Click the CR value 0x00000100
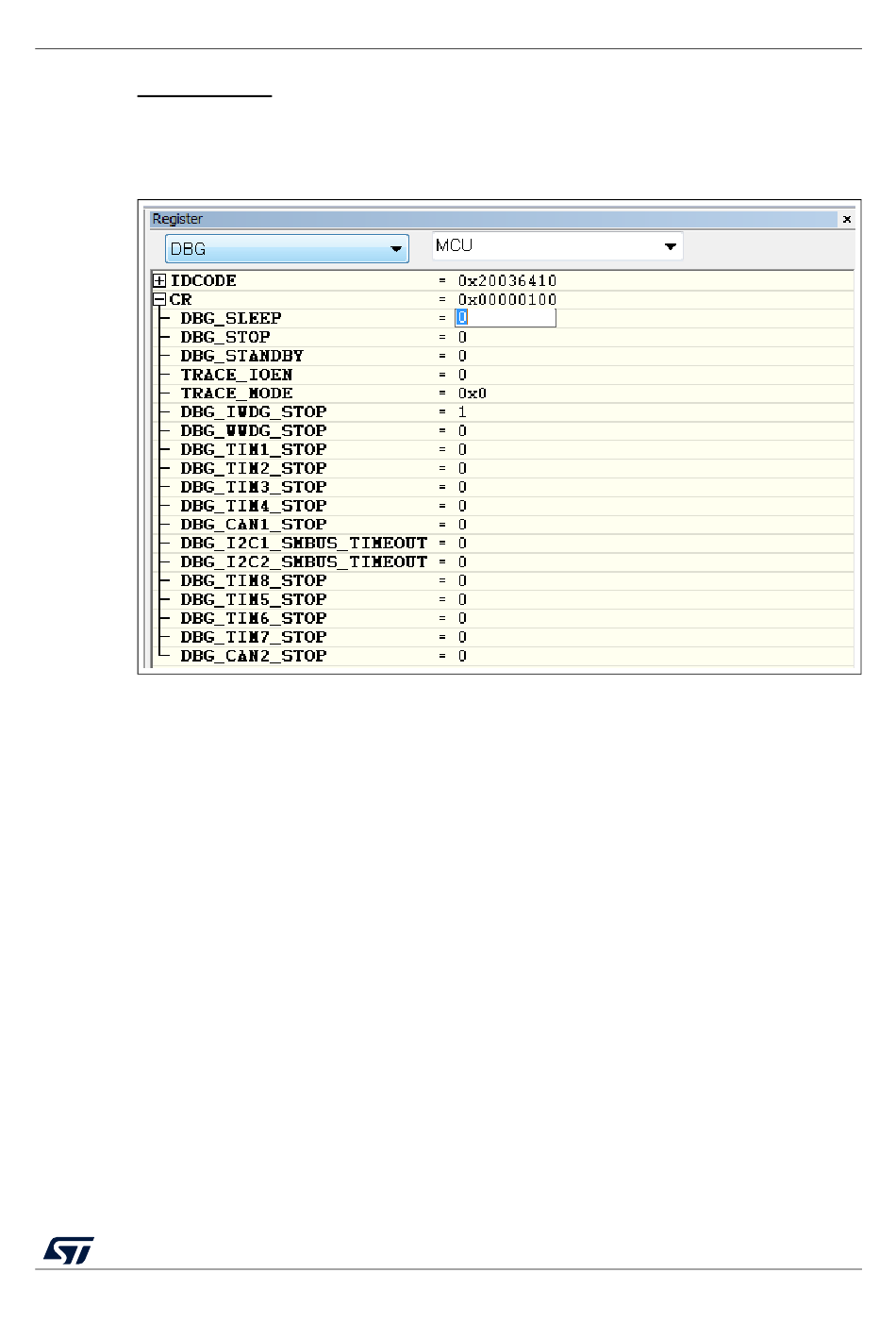Image resolution: width=896 pixels, height=1340 pixels. pyautogui.click(x=507, y=299)
